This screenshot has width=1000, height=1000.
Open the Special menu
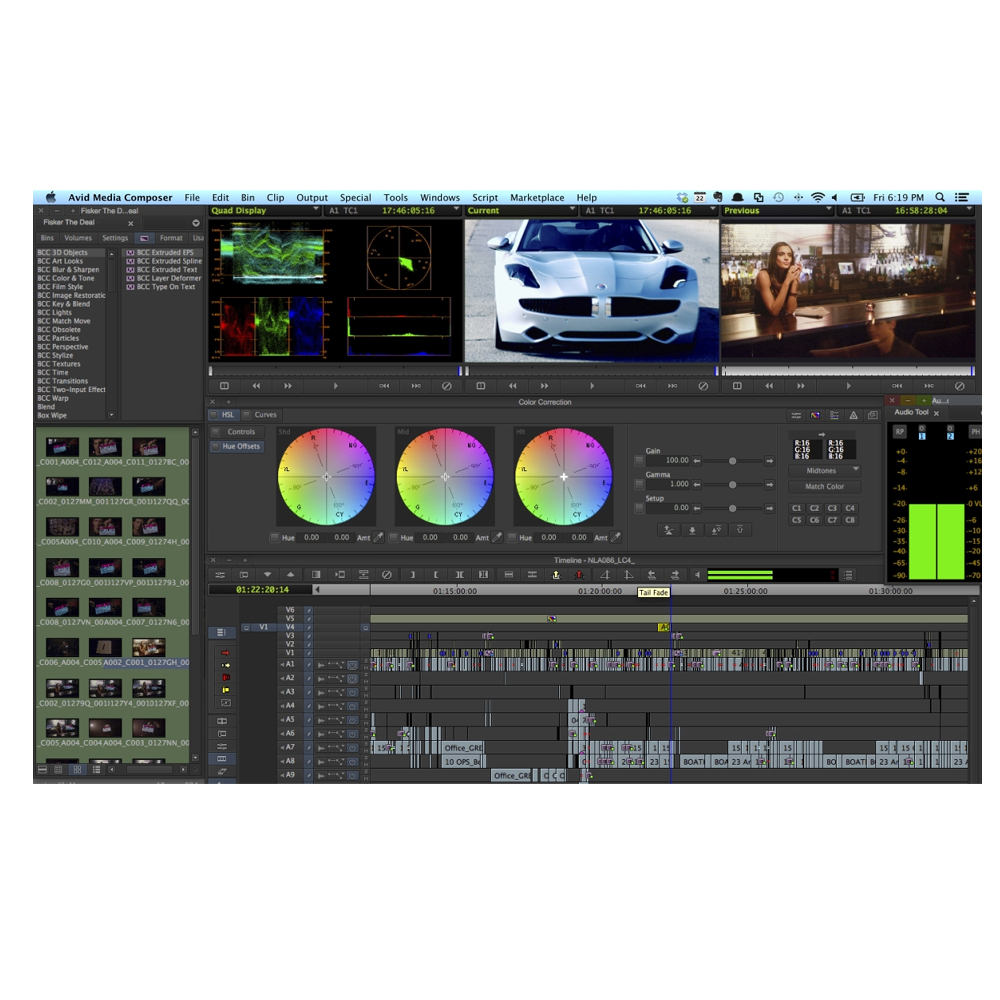pyautogui.click(x=355, y=197)
